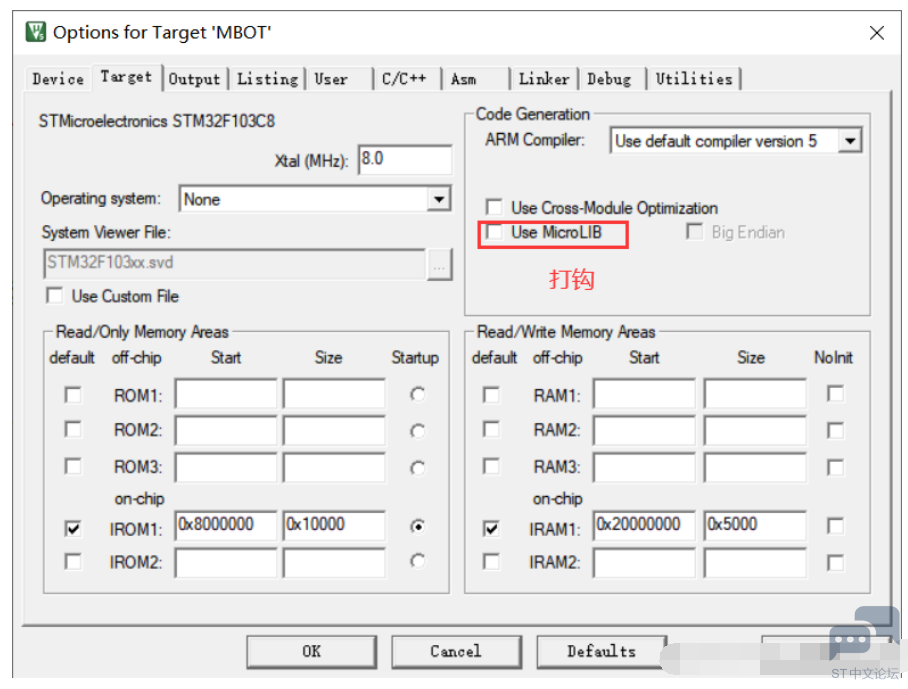
Task: Check the ROM2 default checkbox
Action: coord(73,430)
